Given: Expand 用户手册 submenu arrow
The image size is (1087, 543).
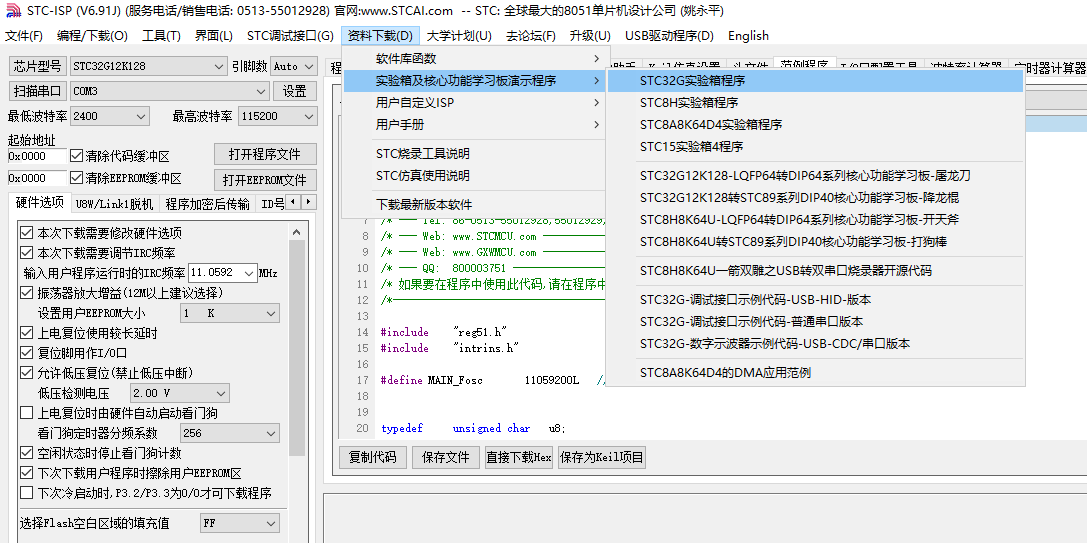Looking at the screenshot, I should [597, 125].
